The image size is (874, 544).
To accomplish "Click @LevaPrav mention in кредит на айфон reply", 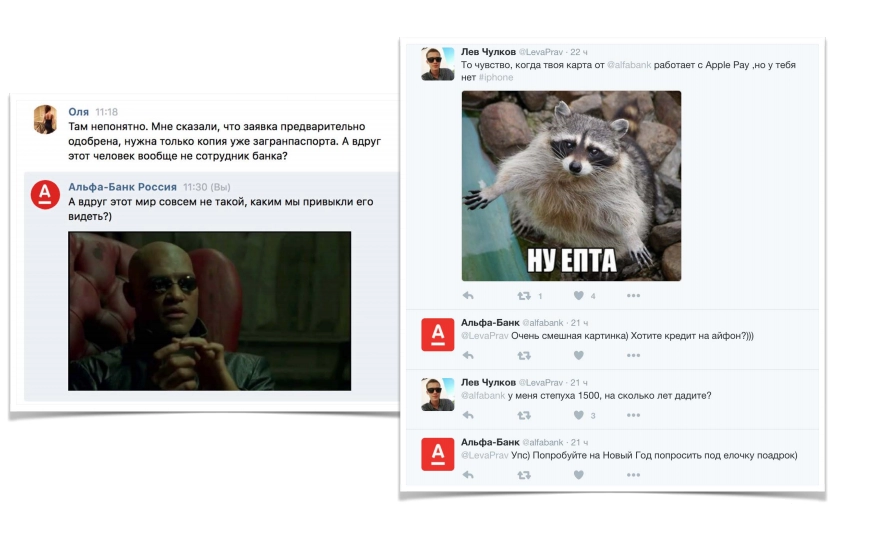I will (484, 336).
